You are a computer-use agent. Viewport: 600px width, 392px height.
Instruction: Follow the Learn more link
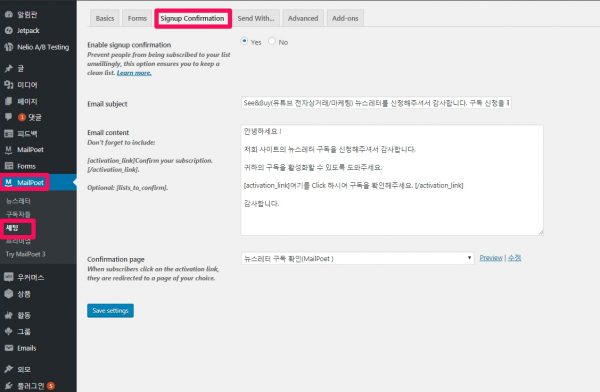pos(134,73)
